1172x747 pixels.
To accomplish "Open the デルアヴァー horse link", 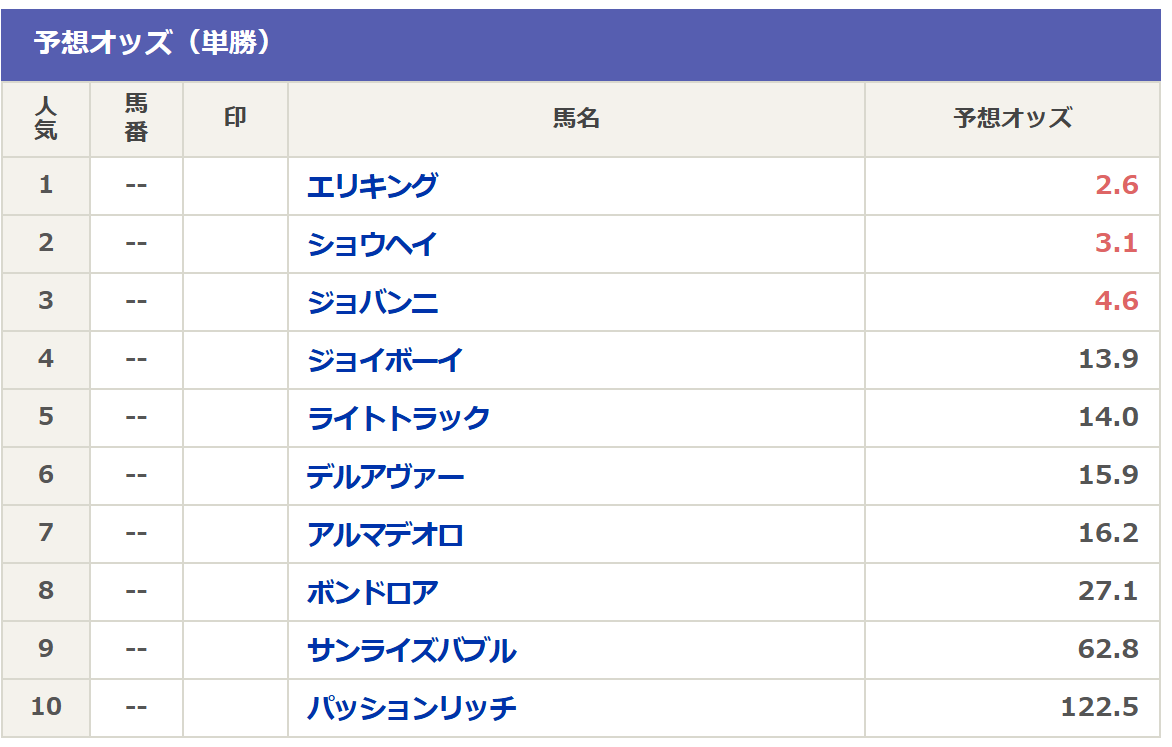I will coord(385,476).
